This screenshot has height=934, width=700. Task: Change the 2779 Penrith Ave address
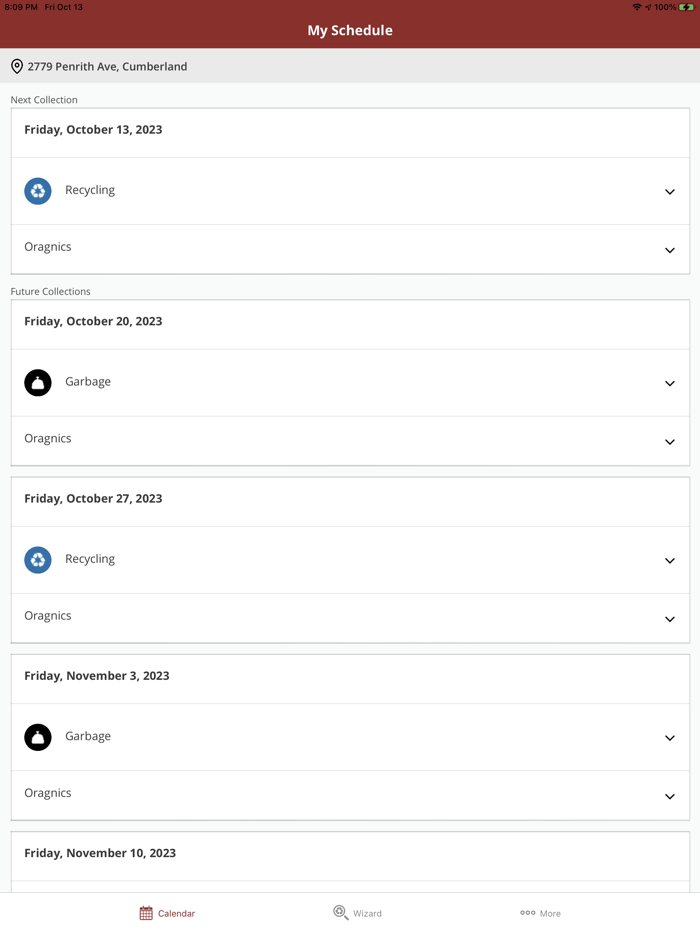click(x=107, y=66)
